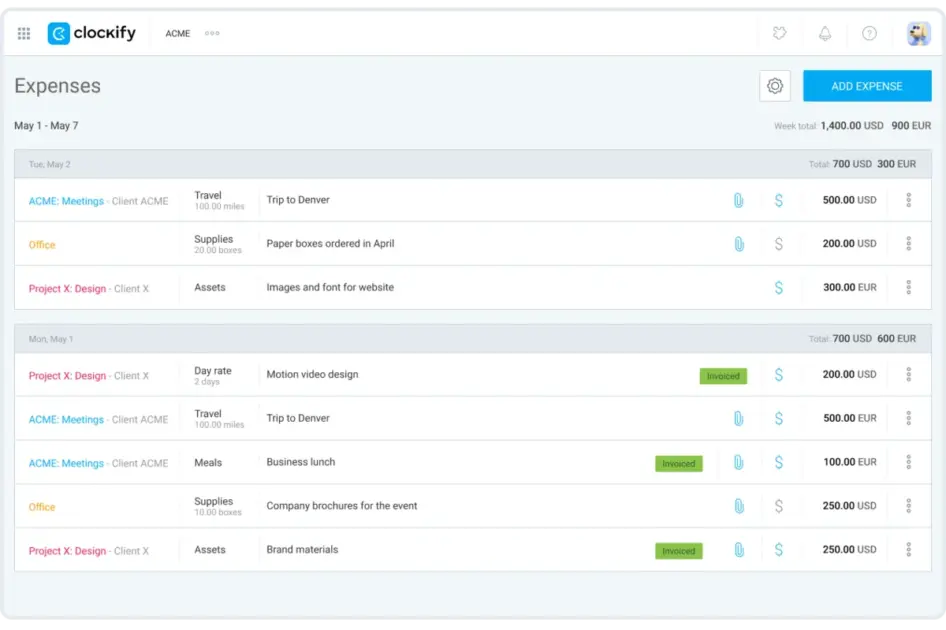This screenshot has width=946, height=630.
Task: View receipt paperclip for Business lunch
Action: click(x=738, y=462)
